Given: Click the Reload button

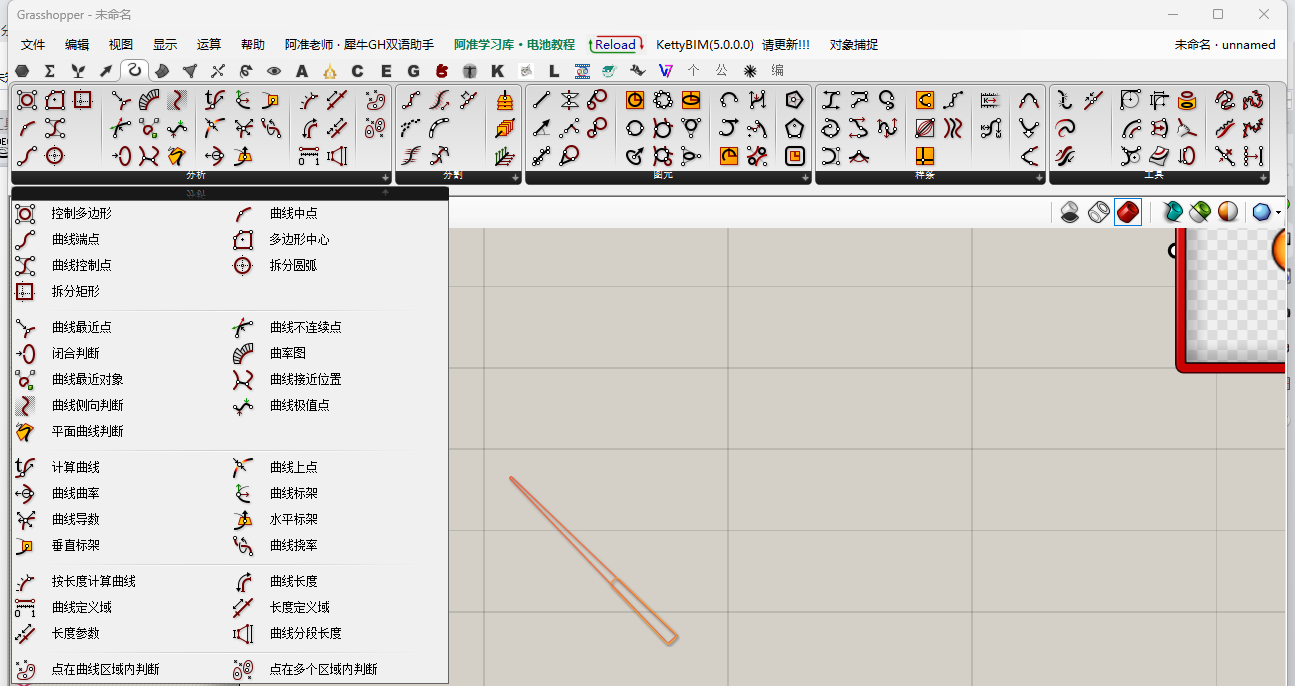Looking at the screenshot, I should [x=615, y=44].
